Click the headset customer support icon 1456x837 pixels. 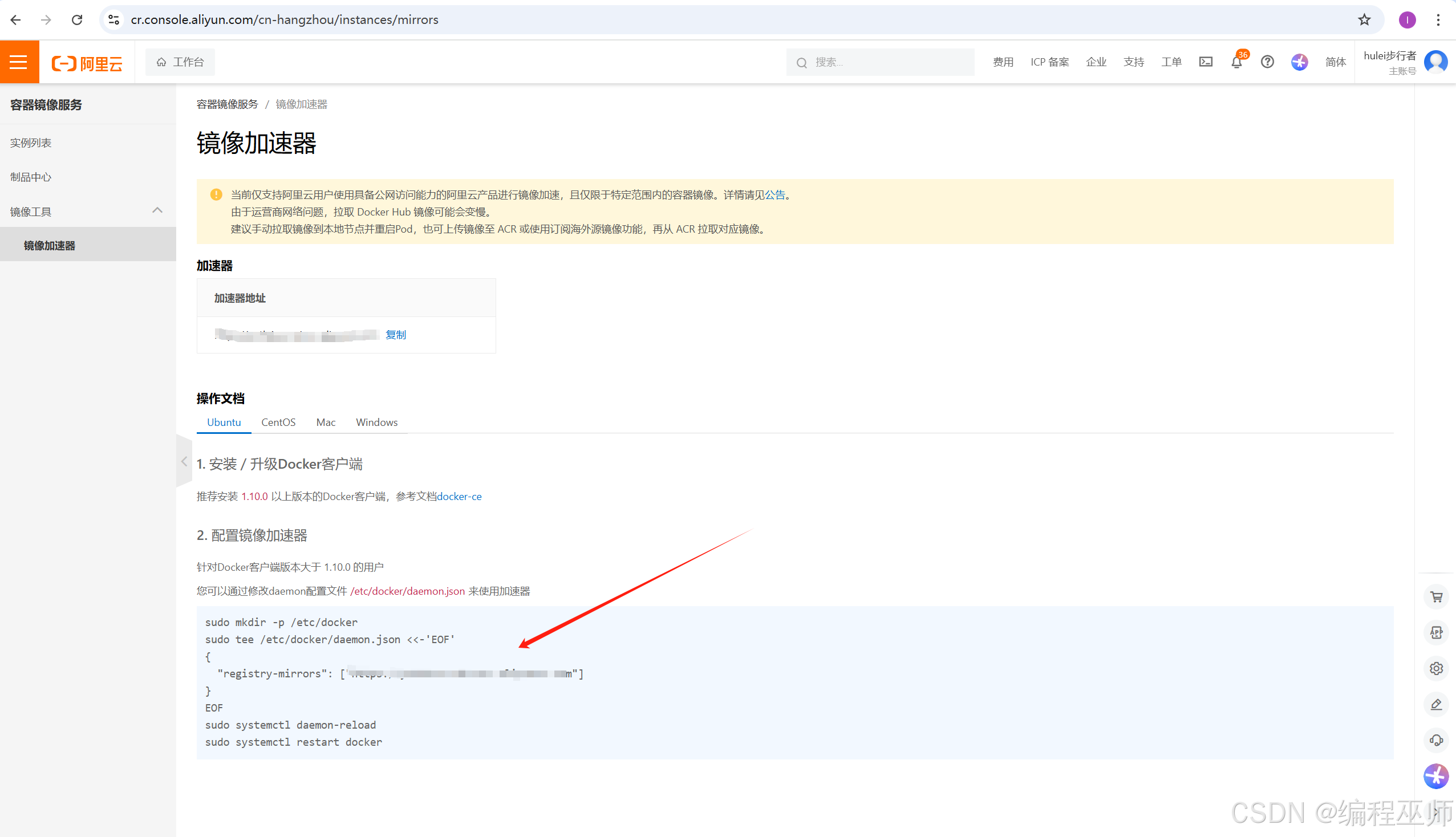1436,741
